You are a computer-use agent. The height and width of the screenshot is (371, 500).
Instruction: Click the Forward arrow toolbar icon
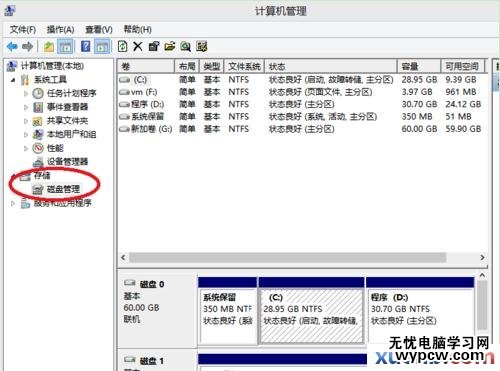(28, 46)
